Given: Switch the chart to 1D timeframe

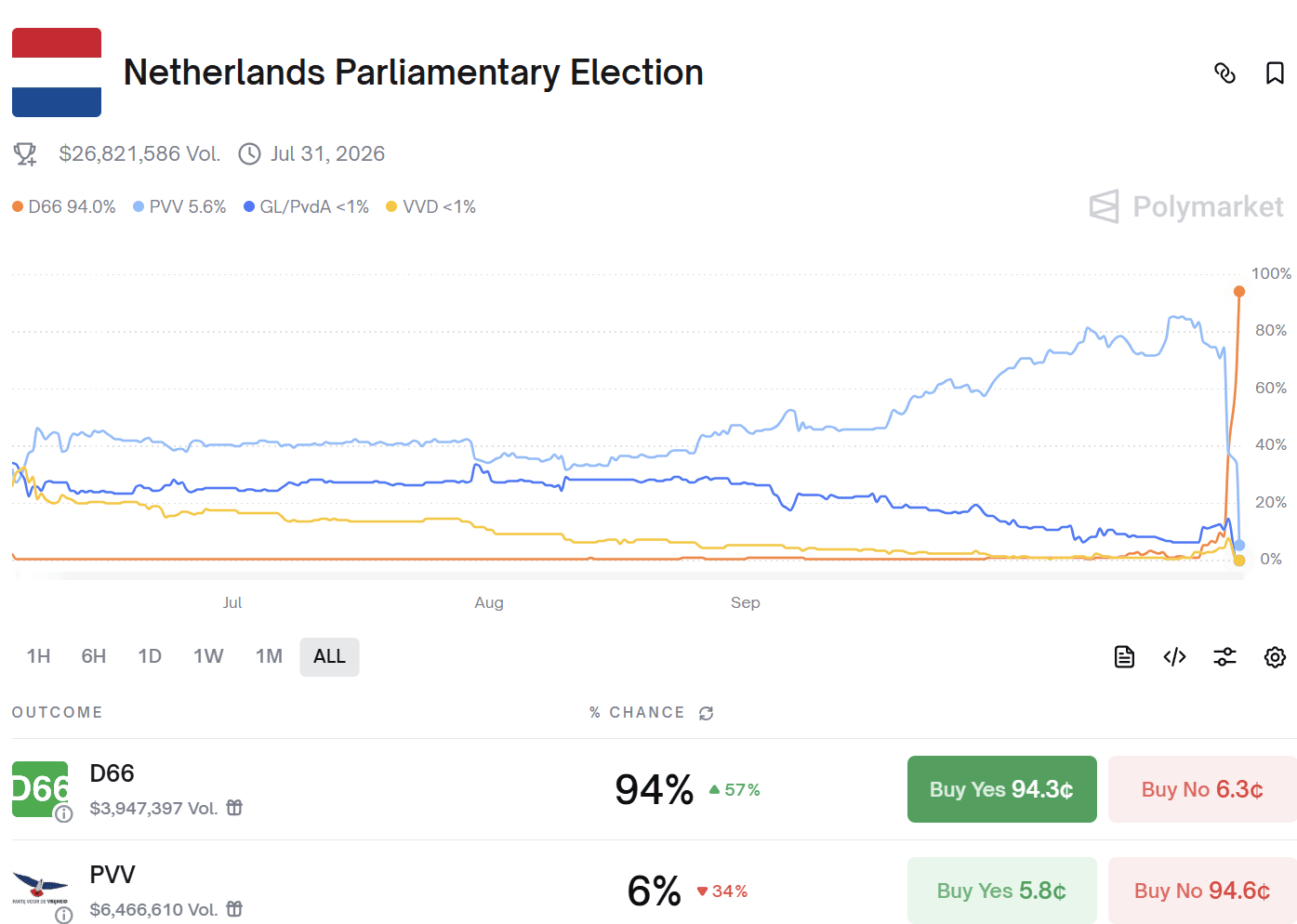Looking at the screenshot, I should 150,656.
